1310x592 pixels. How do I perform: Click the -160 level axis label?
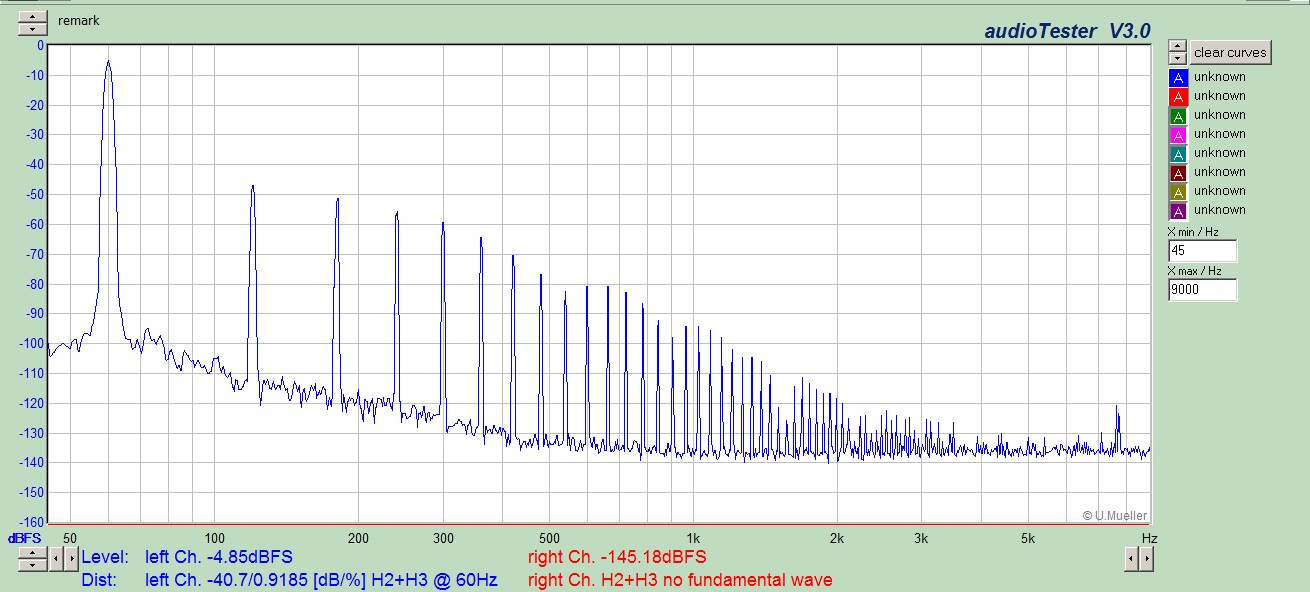[30, 522]
